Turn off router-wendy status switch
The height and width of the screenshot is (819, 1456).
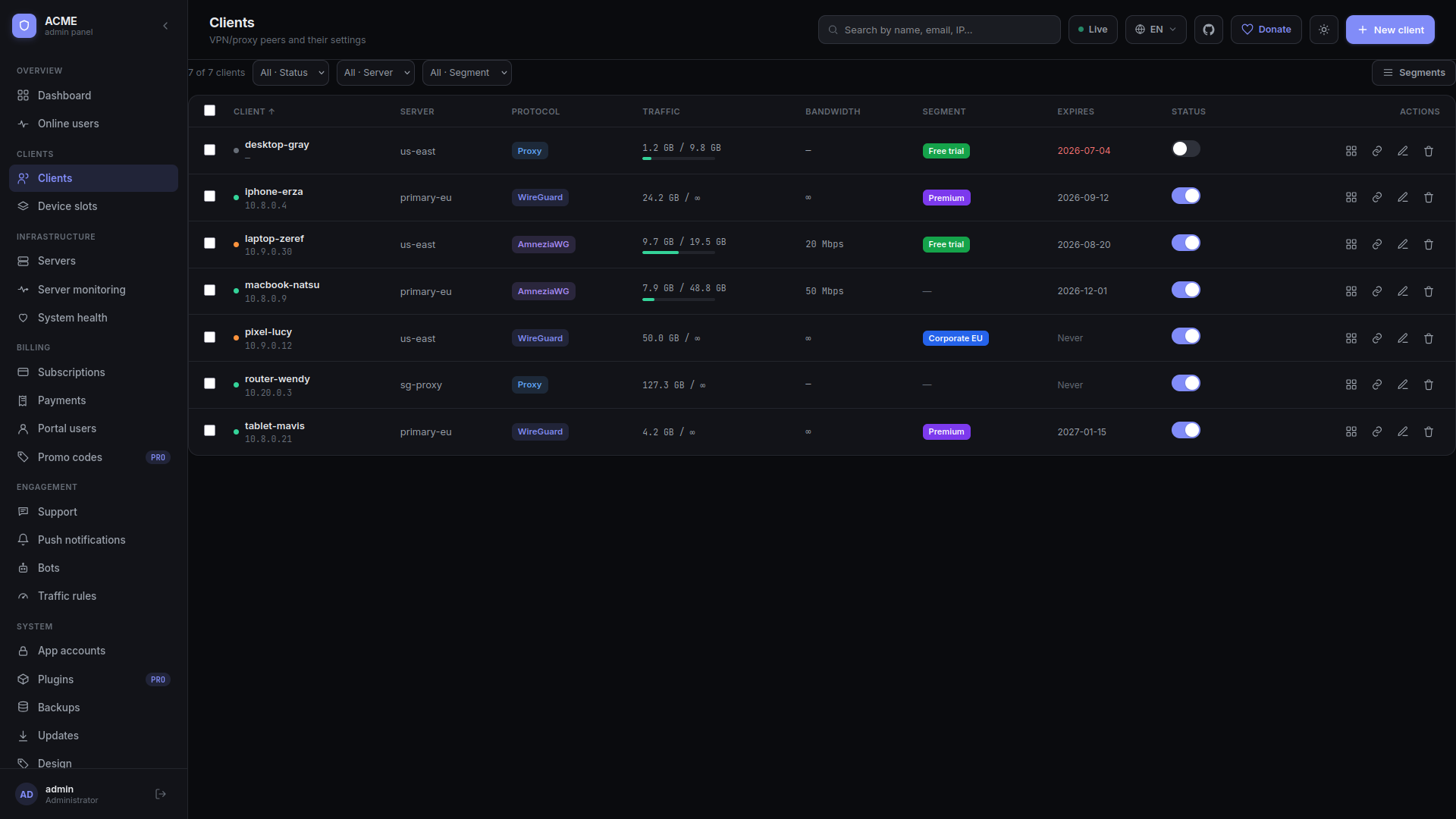(x=1186, y=383)
